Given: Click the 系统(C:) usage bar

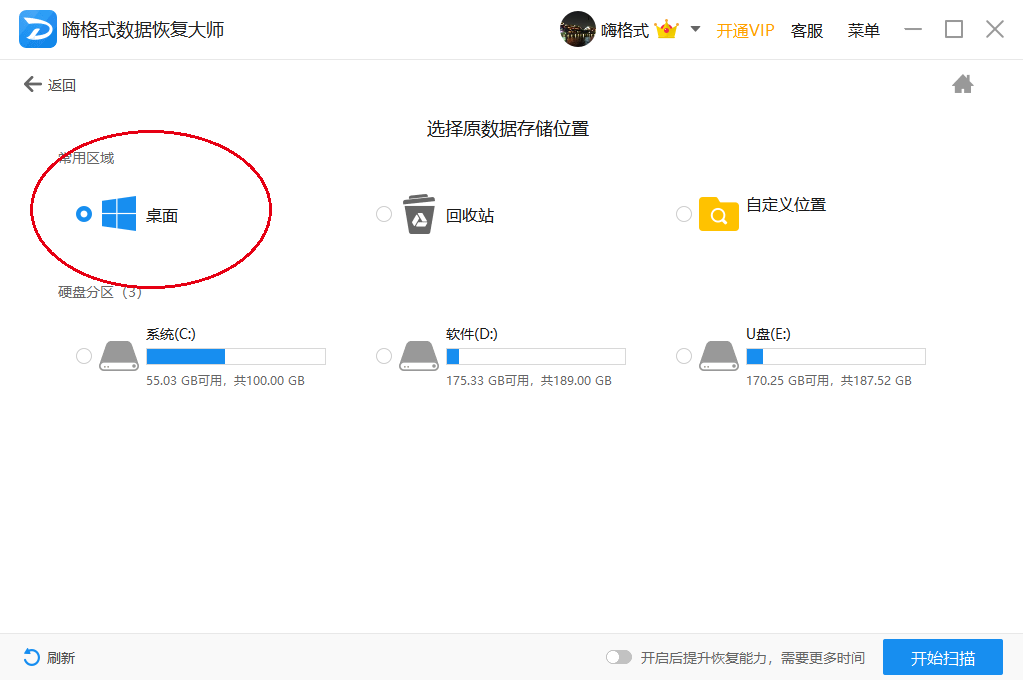Looking at the screenshot, I should [x=236, y=356].
